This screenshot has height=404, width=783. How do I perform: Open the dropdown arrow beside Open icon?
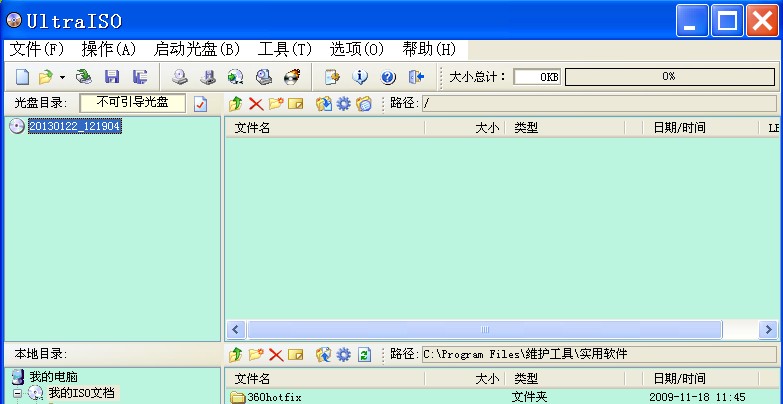62,77
